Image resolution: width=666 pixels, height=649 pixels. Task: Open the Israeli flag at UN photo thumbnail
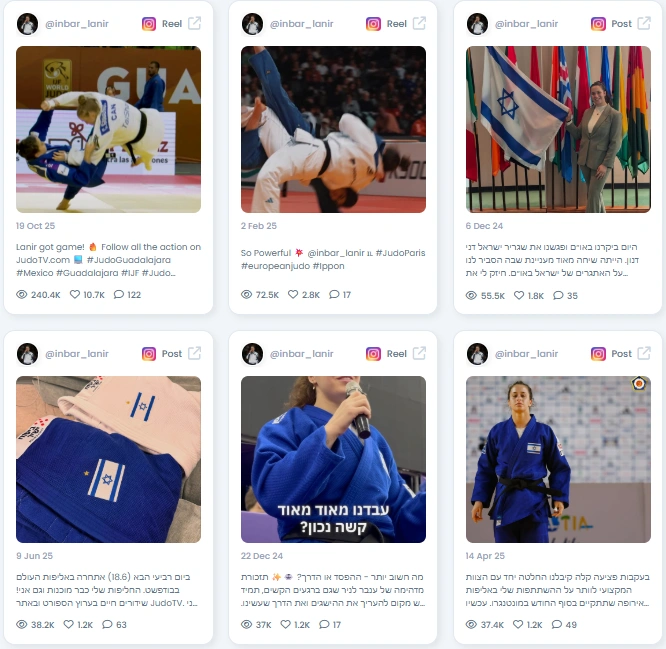[558, 130]
